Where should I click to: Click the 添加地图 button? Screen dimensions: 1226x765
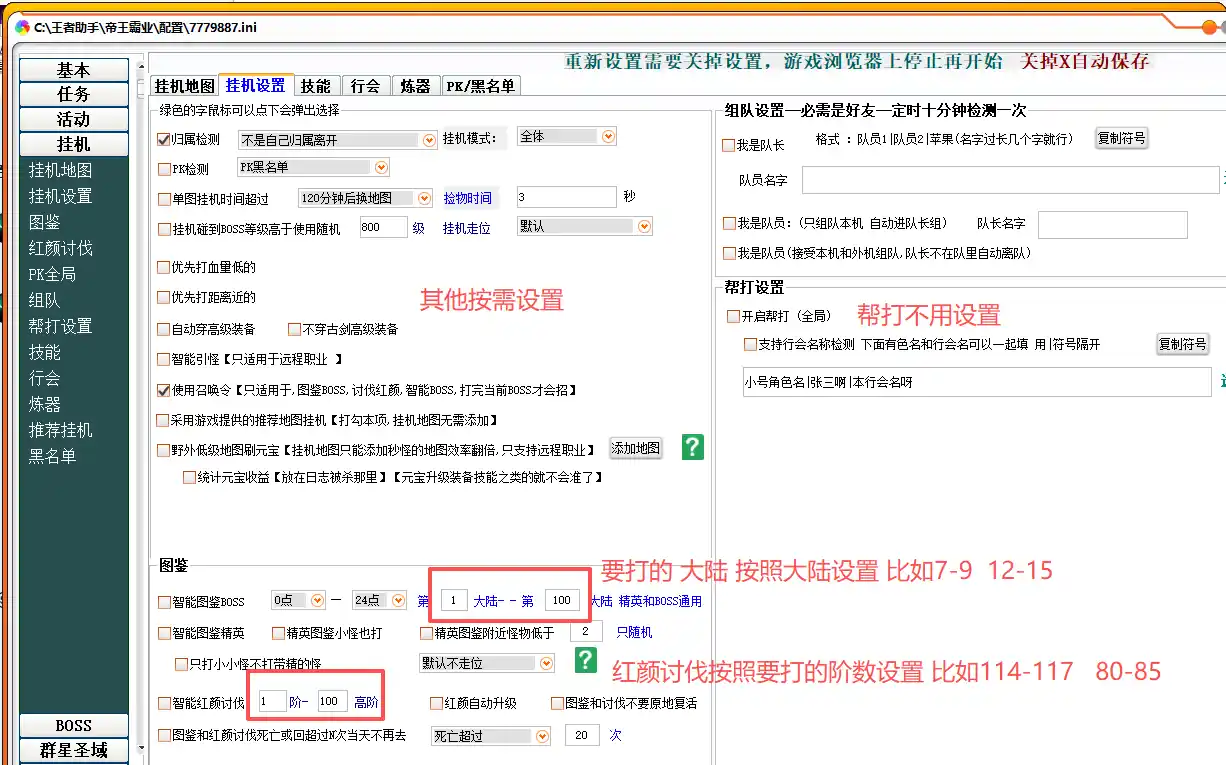coord(636,448)
